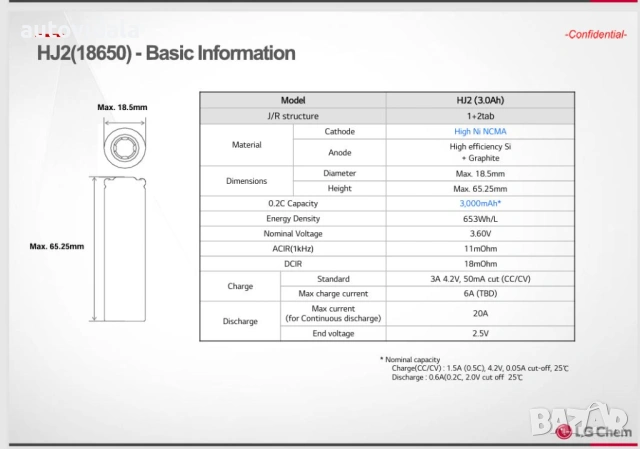This screenshot has width=640, height=449.
Task: Click the footnote line starting "Discharge : 0.6A"
Action: (x=457, y=378)
